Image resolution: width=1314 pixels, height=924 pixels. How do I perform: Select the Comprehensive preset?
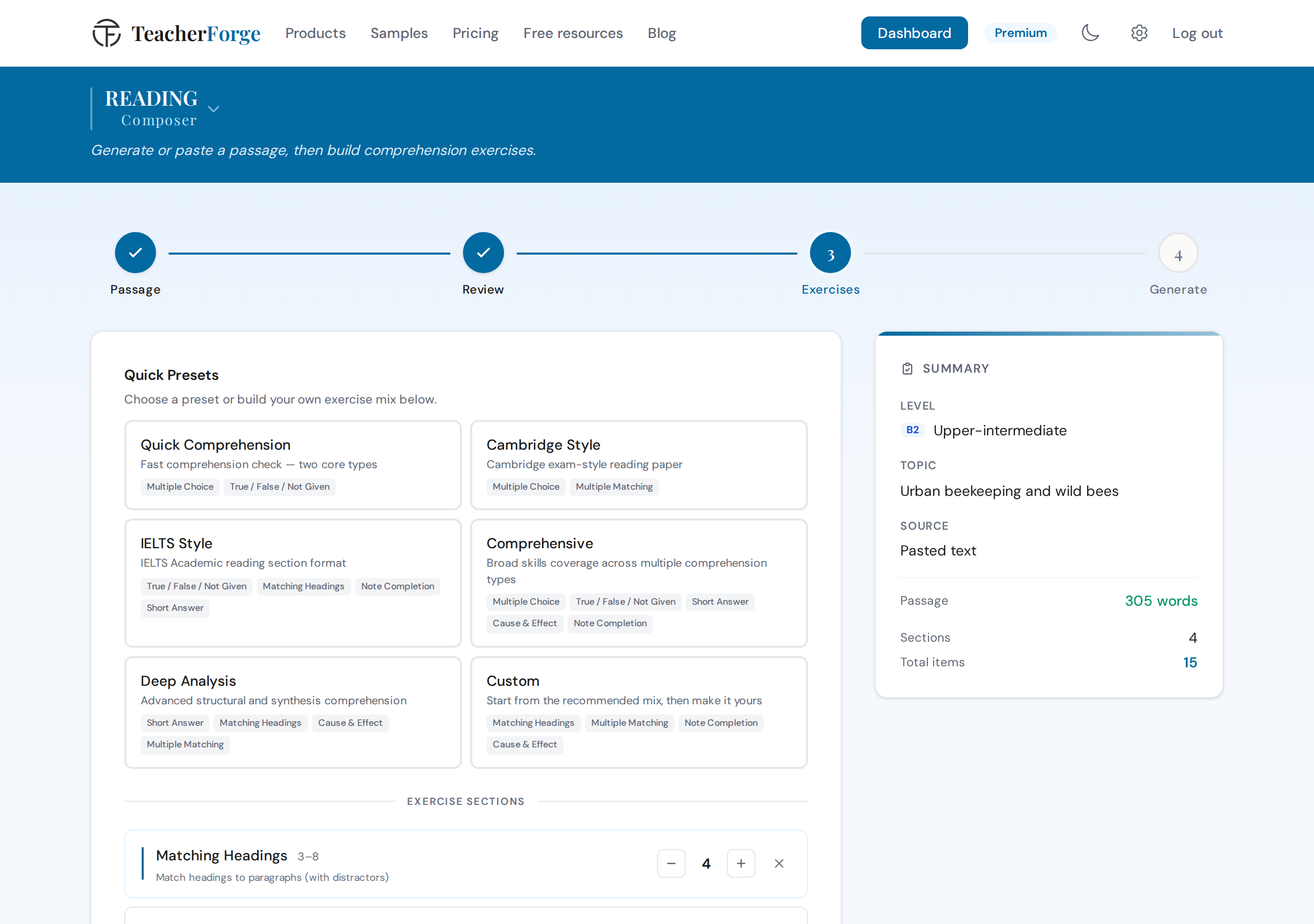click(639, 583)
